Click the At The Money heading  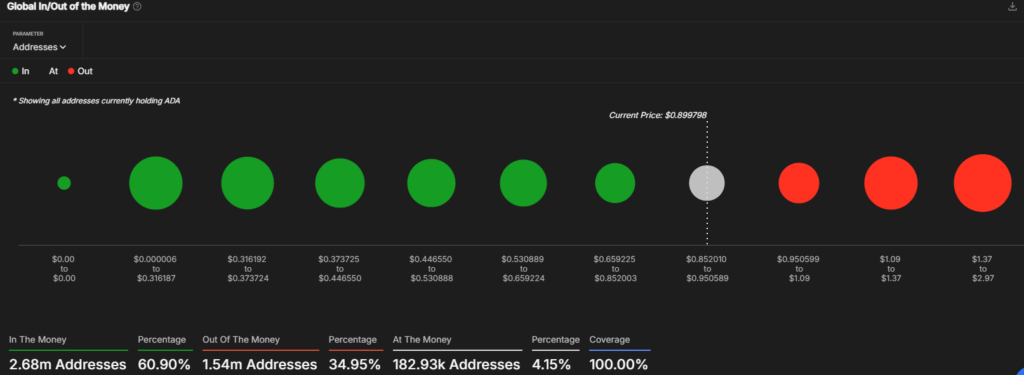[x=422, y=340]
